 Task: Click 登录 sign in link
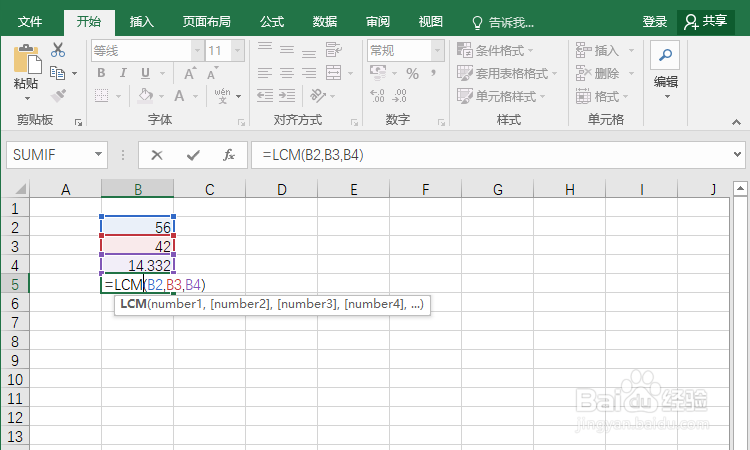pyautogui.click(x=654, y=22)
